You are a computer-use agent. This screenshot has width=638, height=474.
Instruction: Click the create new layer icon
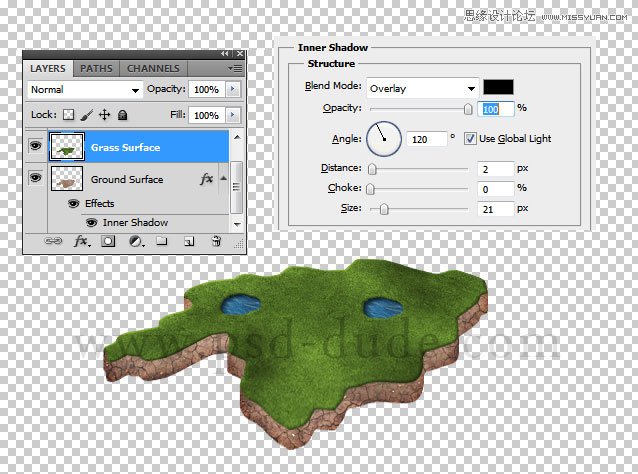pos(188,242)
